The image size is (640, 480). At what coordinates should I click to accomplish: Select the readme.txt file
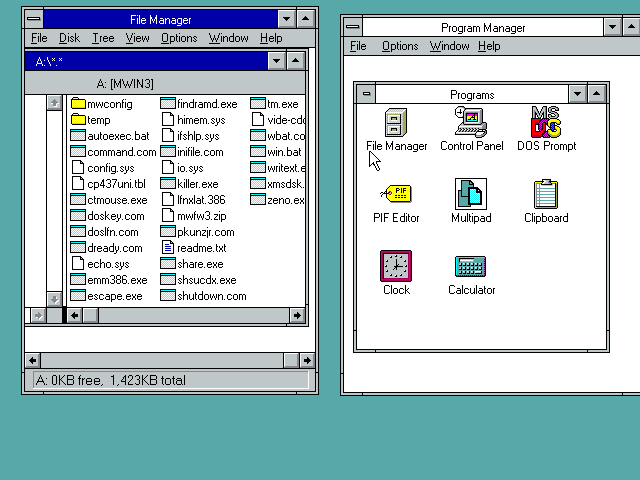[201, 248]
